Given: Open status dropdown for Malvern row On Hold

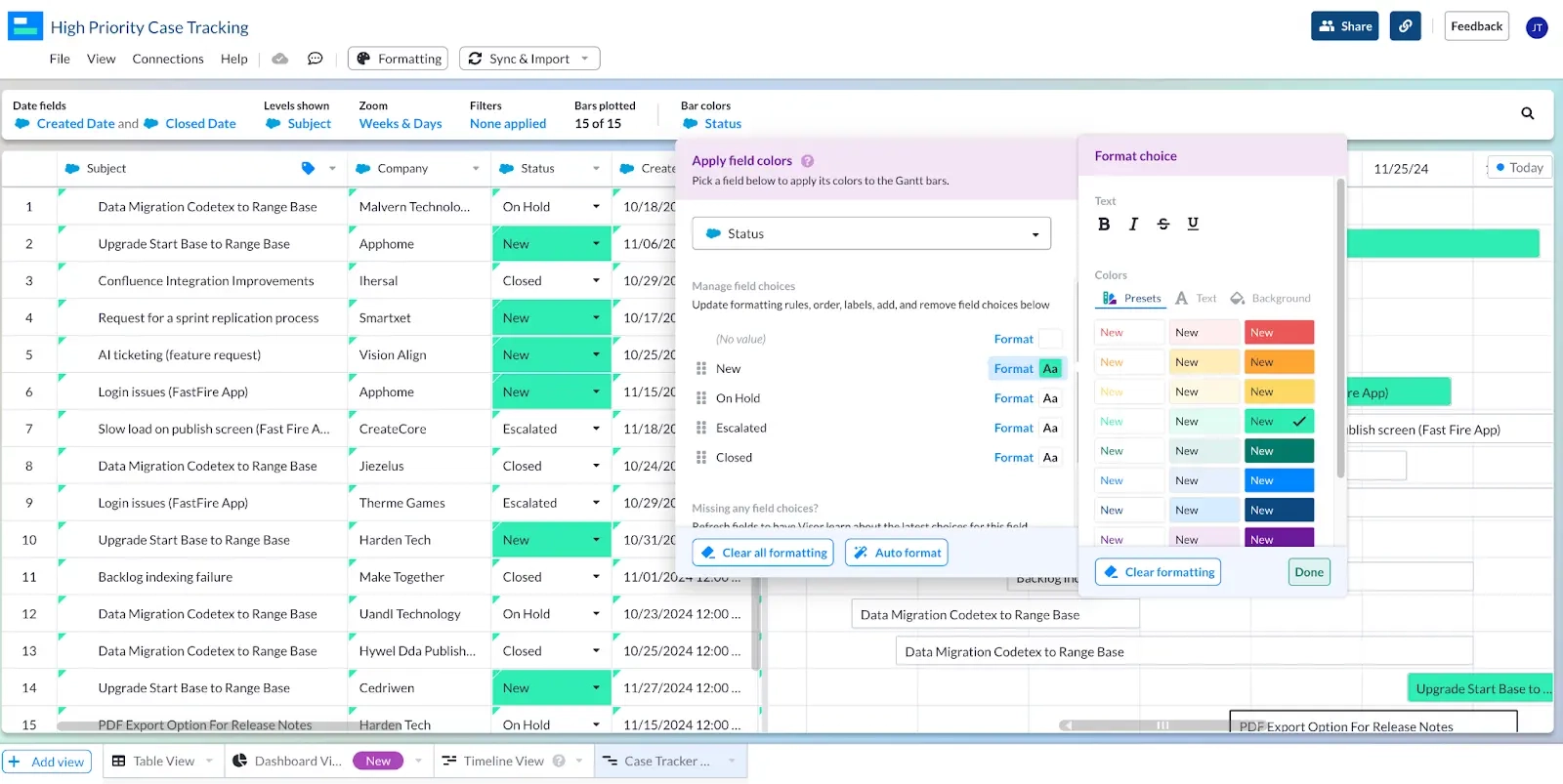Looking at the screenshot, I should click(x=596, y=207).
